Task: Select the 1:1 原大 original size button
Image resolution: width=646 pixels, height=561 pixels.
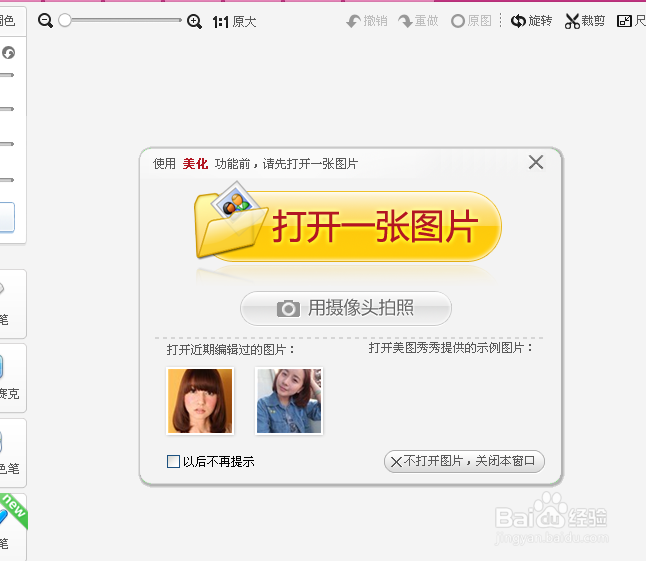Action: tap(234, 21)
